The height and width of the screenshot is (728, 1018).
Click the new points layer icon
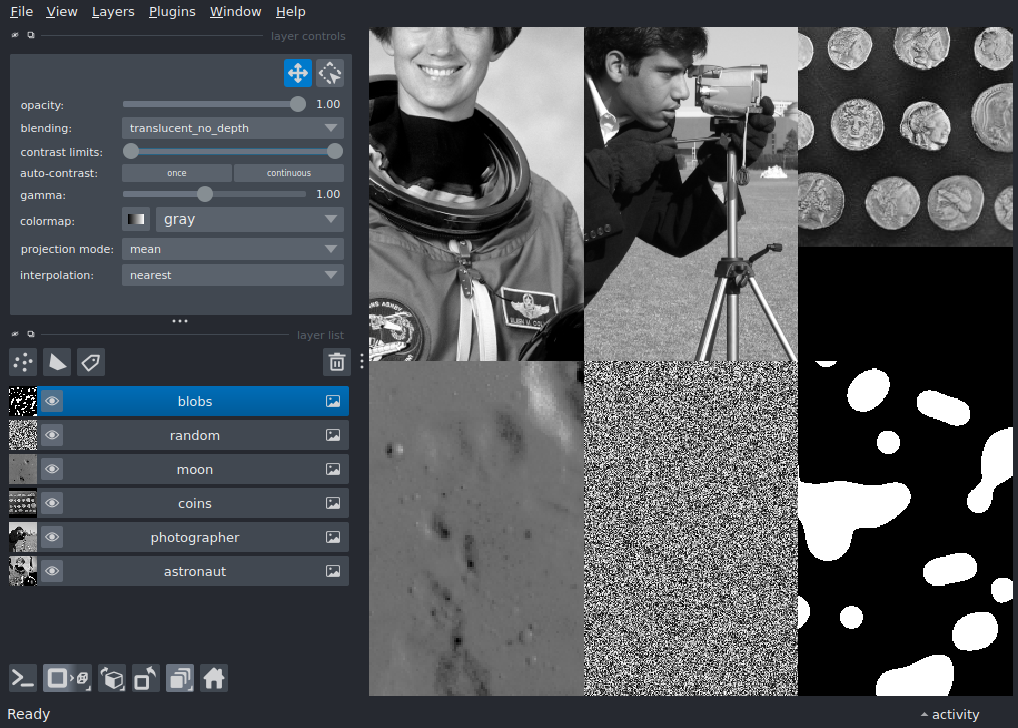[x=23, y=362]
